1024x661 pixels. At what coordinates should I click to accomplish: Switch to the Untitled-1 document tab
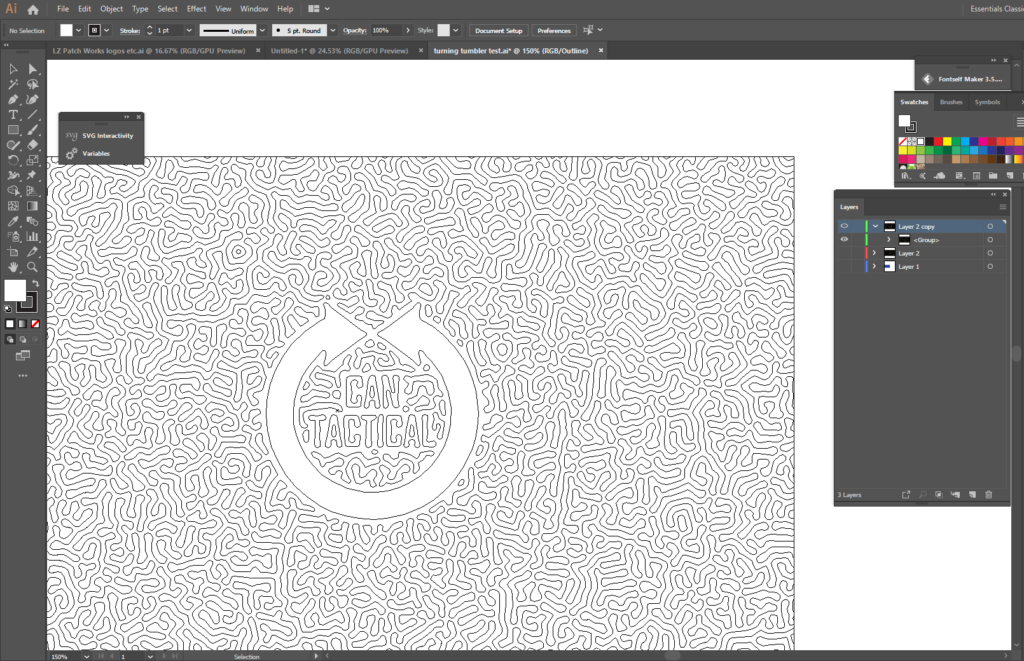coord(340,50)
